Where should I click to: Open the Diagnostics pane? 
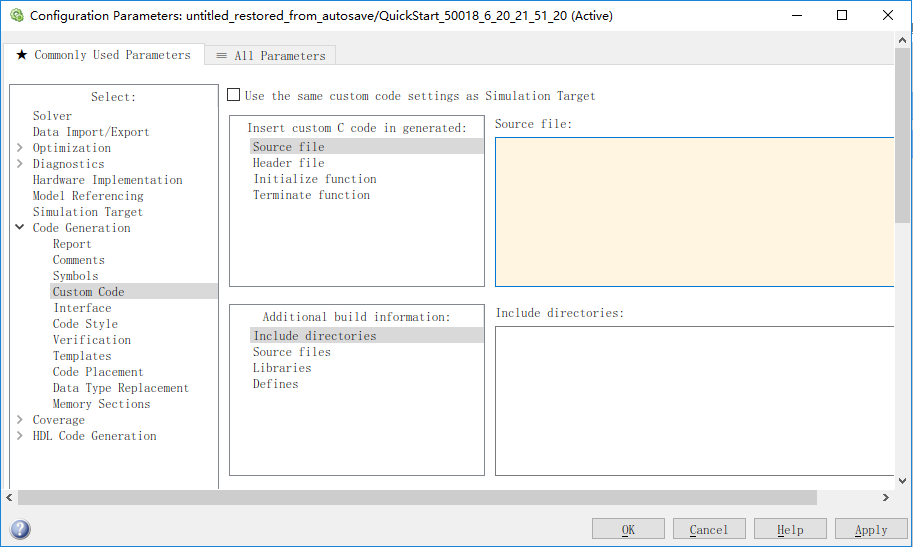pos(68,164)
